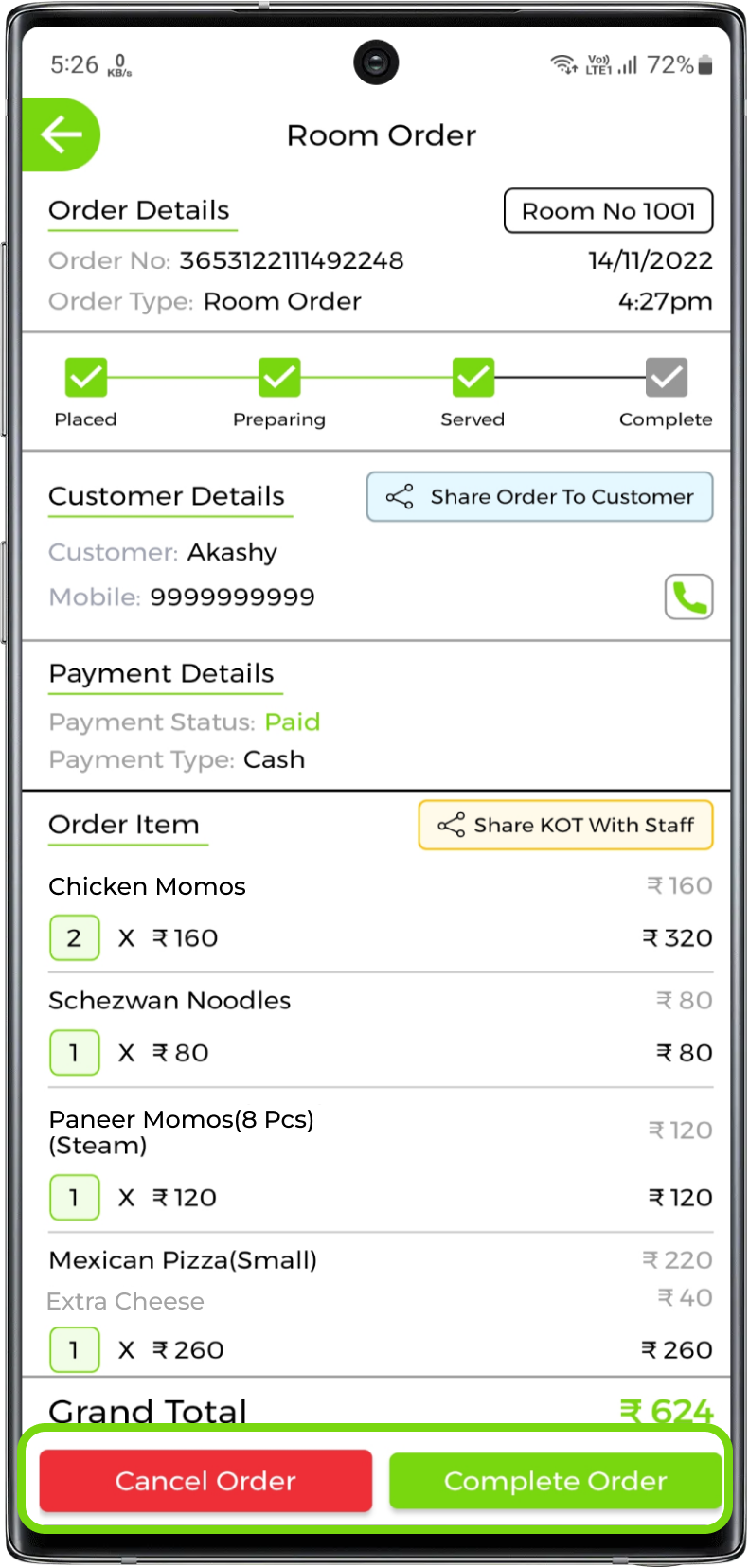
Task: Tap the battery indicator icon
Action: tap(704, 64)
